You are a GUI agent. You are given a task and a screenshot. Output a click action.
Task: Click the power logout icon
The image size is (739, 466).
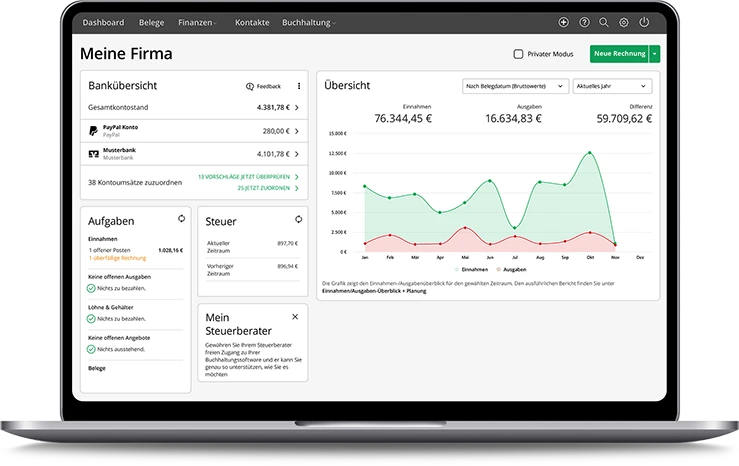(x=644, y=22)
